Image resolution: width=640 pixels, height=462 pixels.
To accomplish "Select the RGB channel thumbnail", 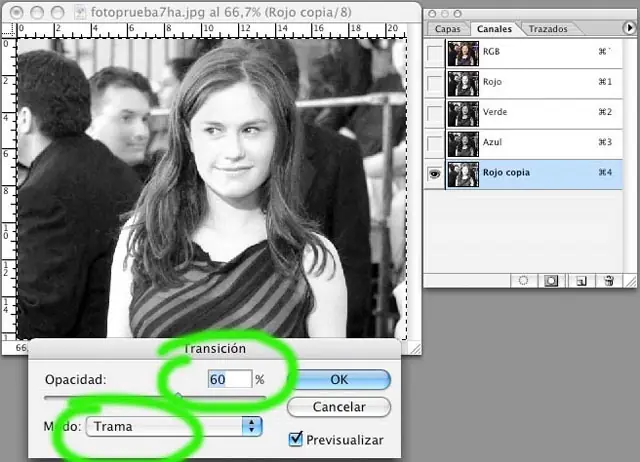I will pyautogui.click(x=463, y=53).
